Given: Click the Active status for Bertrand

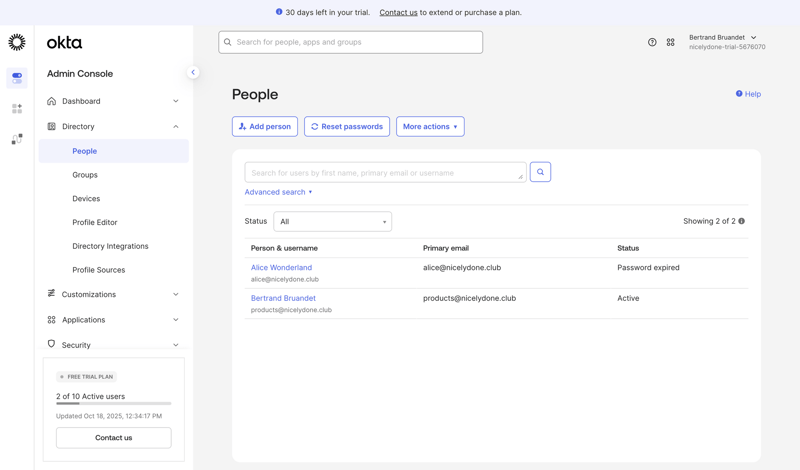Looking at the screenshot, I should click(628, 298).
